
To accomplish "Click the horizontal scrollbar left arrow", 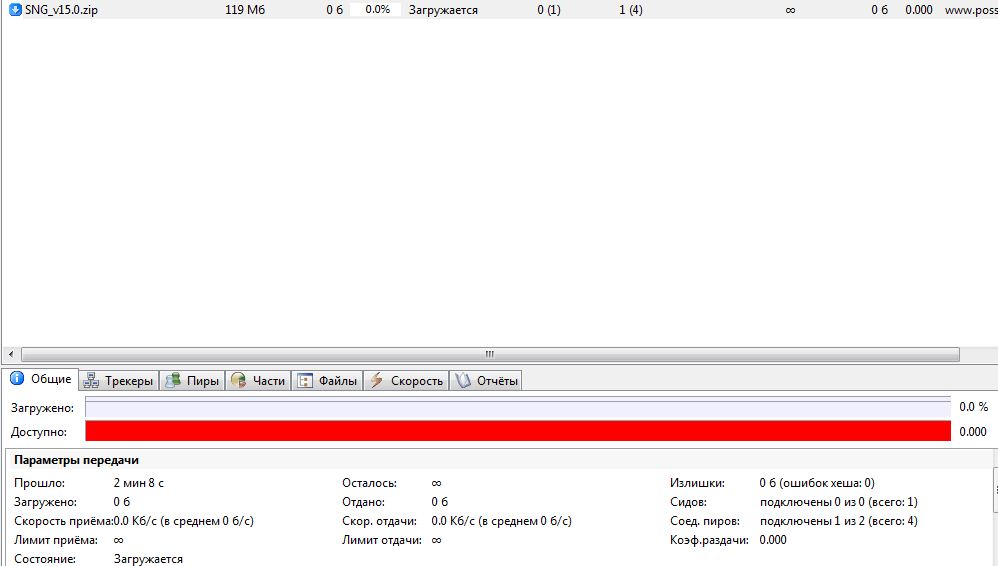I will click(11, 354).
